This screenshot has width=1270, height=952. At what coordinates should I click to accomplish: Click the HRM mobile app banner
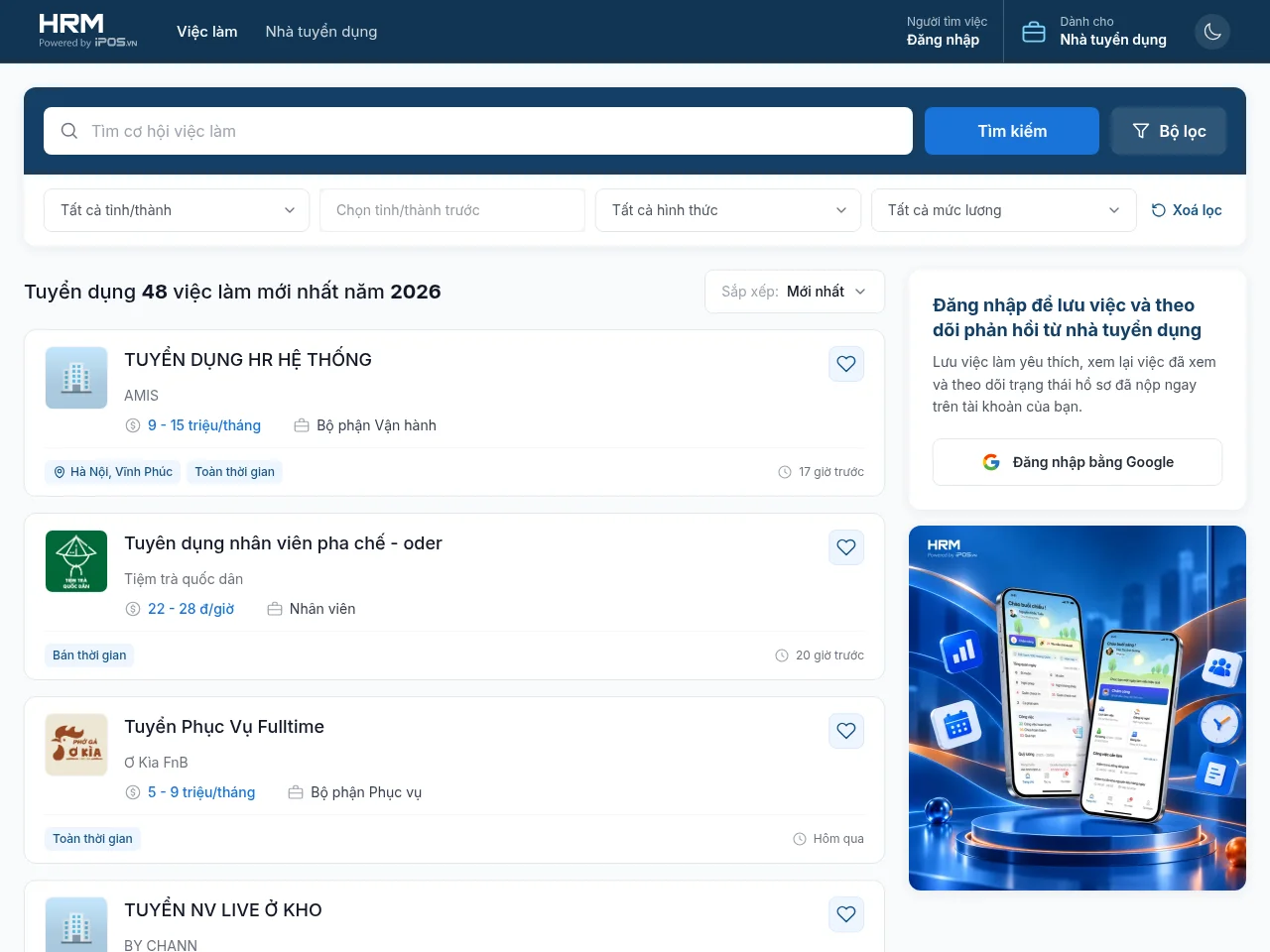[1078, 708]
